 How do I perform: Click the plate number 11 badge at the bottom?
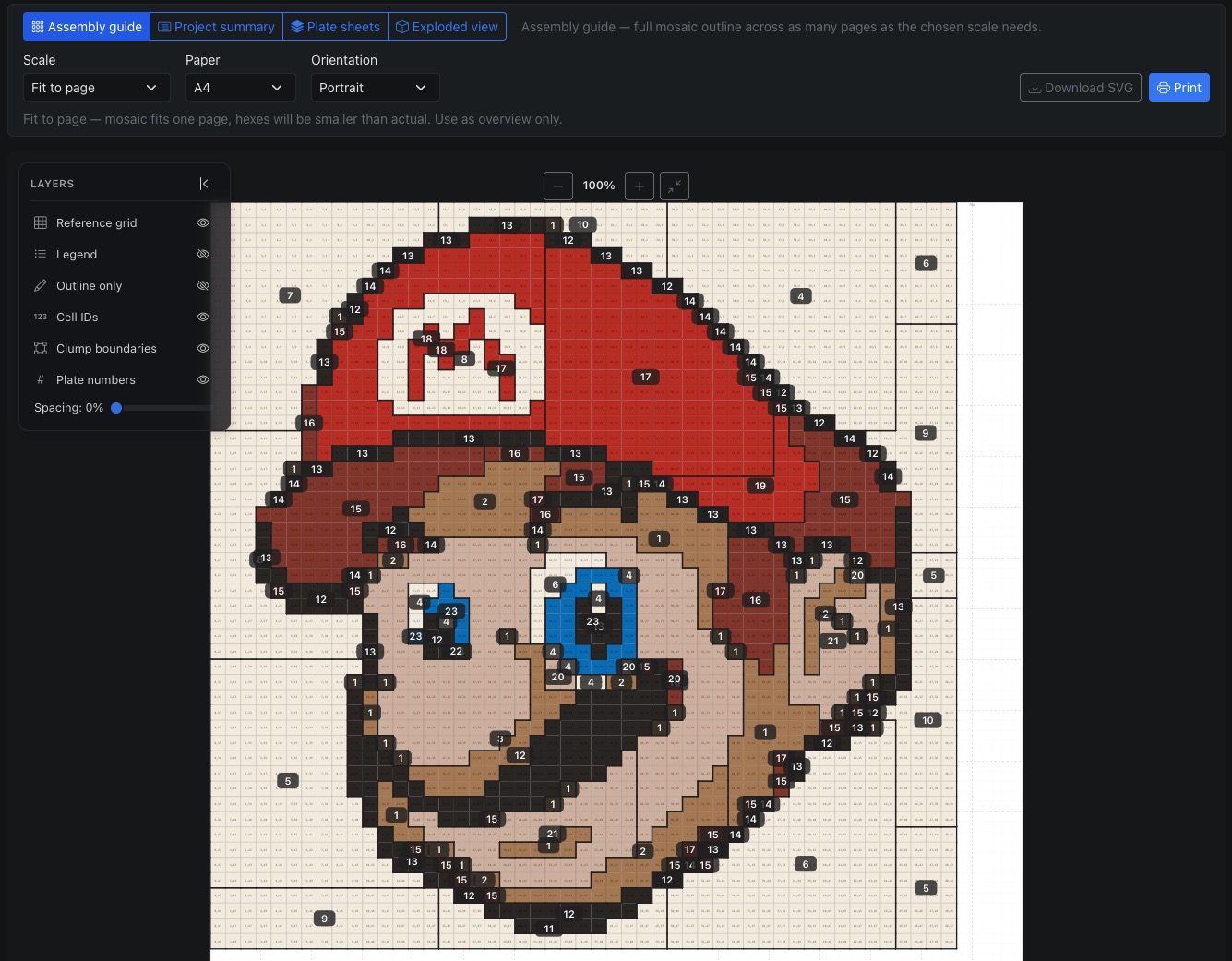point(549,929)
